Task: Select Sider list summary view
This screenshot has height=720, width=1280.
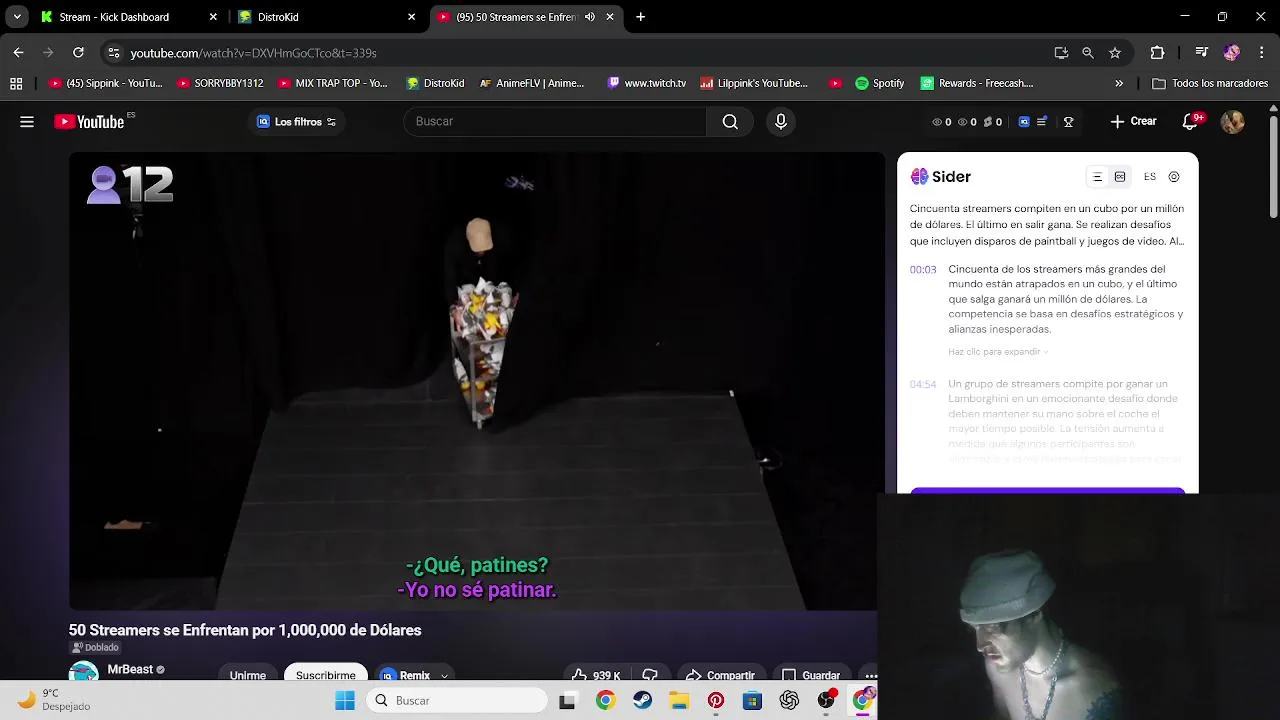Action: tap(1097, 177)
